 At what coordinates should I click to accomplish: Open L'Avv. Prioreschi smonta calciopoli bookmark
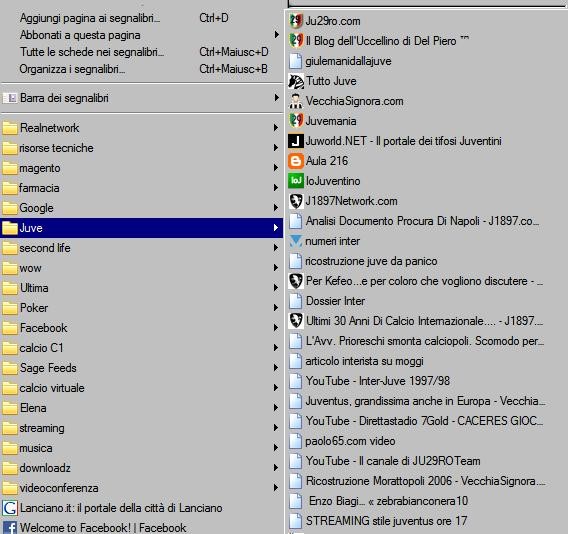tap(426, 341)
